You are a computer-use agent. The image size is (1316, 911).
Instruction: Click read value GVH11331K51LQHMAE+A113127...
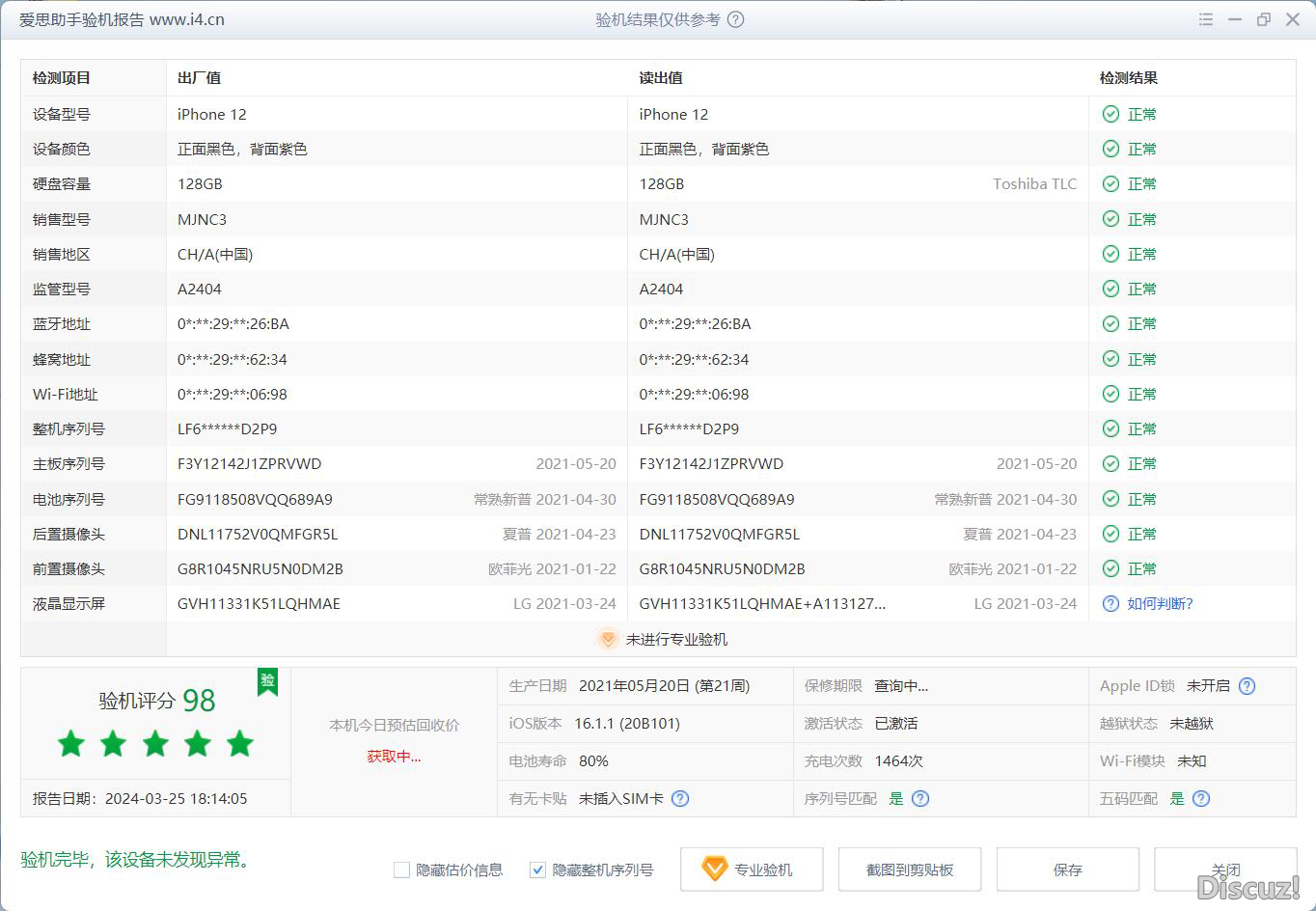(762, 604)
